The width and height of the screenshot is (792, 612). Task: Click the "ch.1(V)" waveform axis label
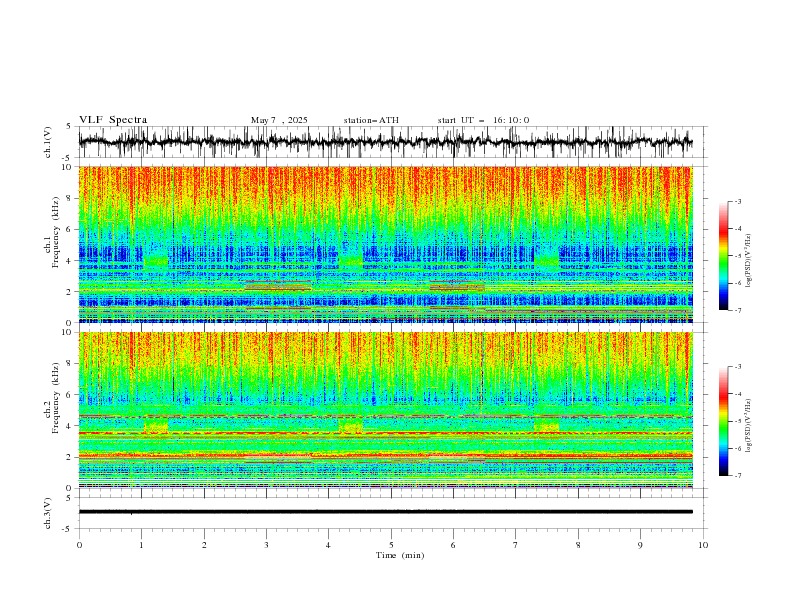(48, 142)
